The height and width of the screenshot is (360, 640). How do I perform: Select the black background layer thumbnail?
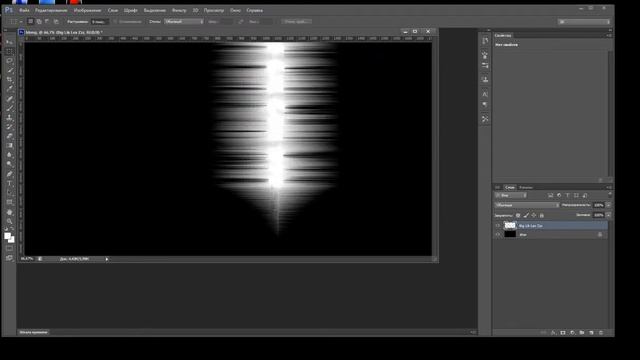coord(510,235)
